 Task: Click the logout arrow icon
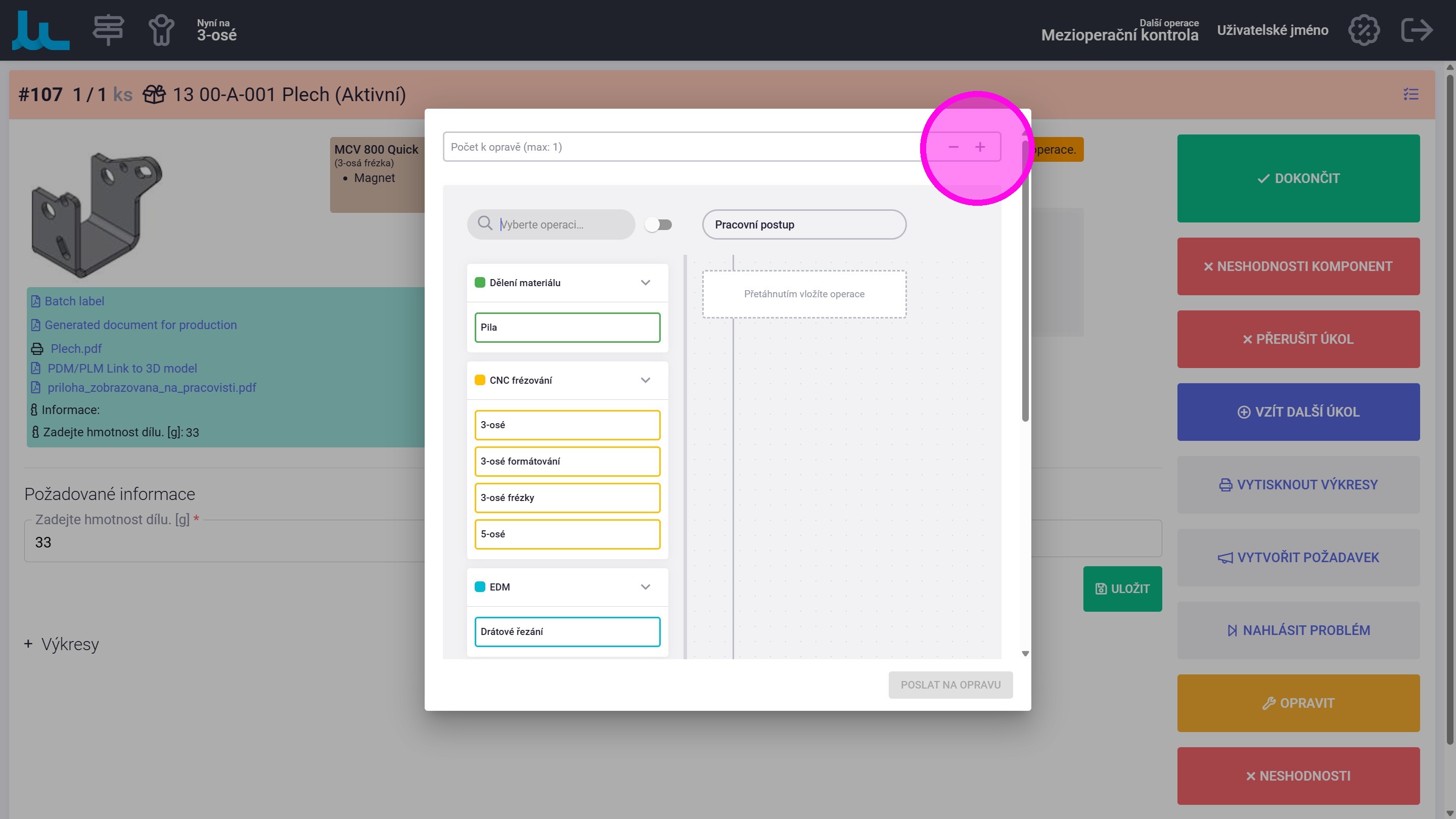tap(1417, 30)
